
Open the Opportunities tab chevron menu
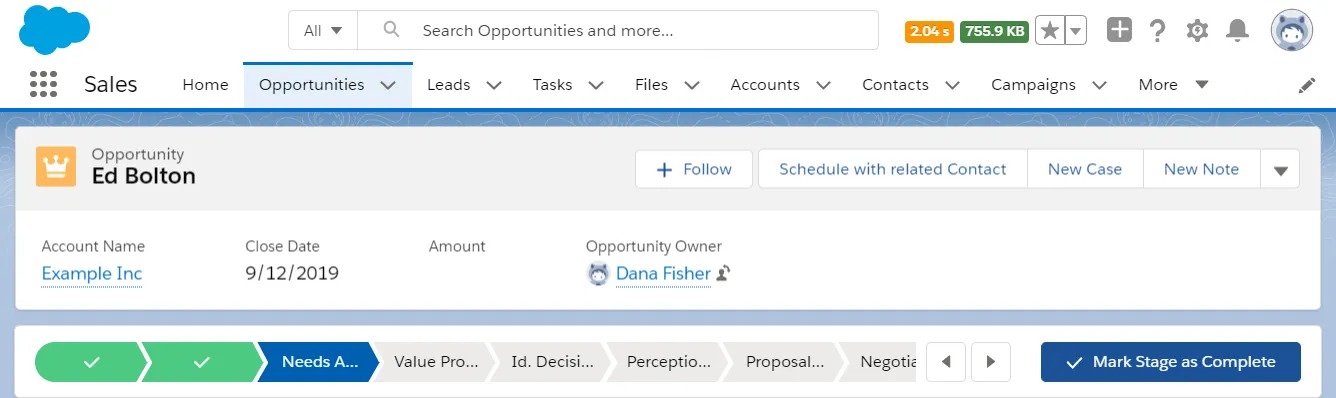click(389, 85)
